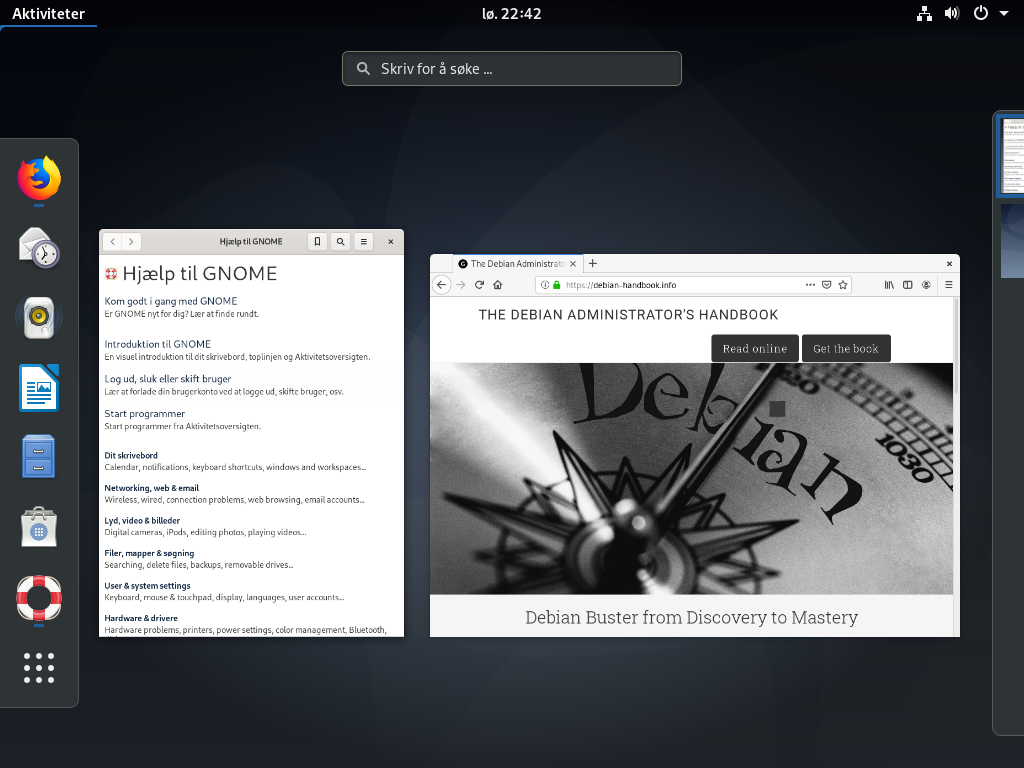
Task: Click the "Get the book" button
Action: 845,348
